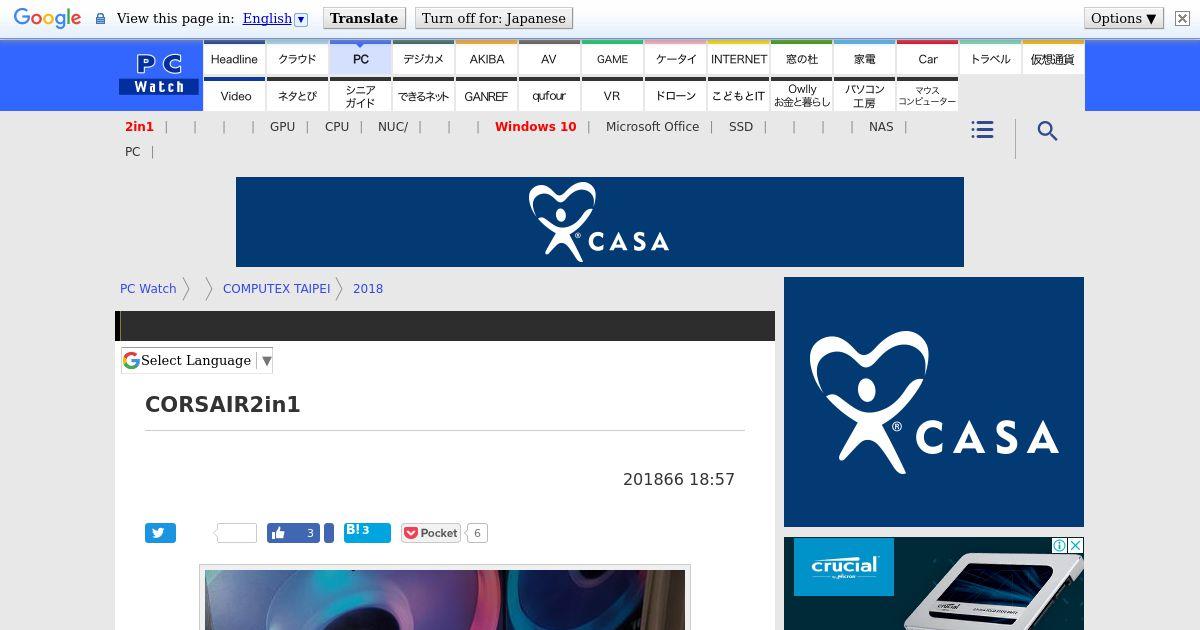The width and height of the screenshot is (1200, 630).
Task: Open the GANREF tab
Action: (x=487, y=96)
